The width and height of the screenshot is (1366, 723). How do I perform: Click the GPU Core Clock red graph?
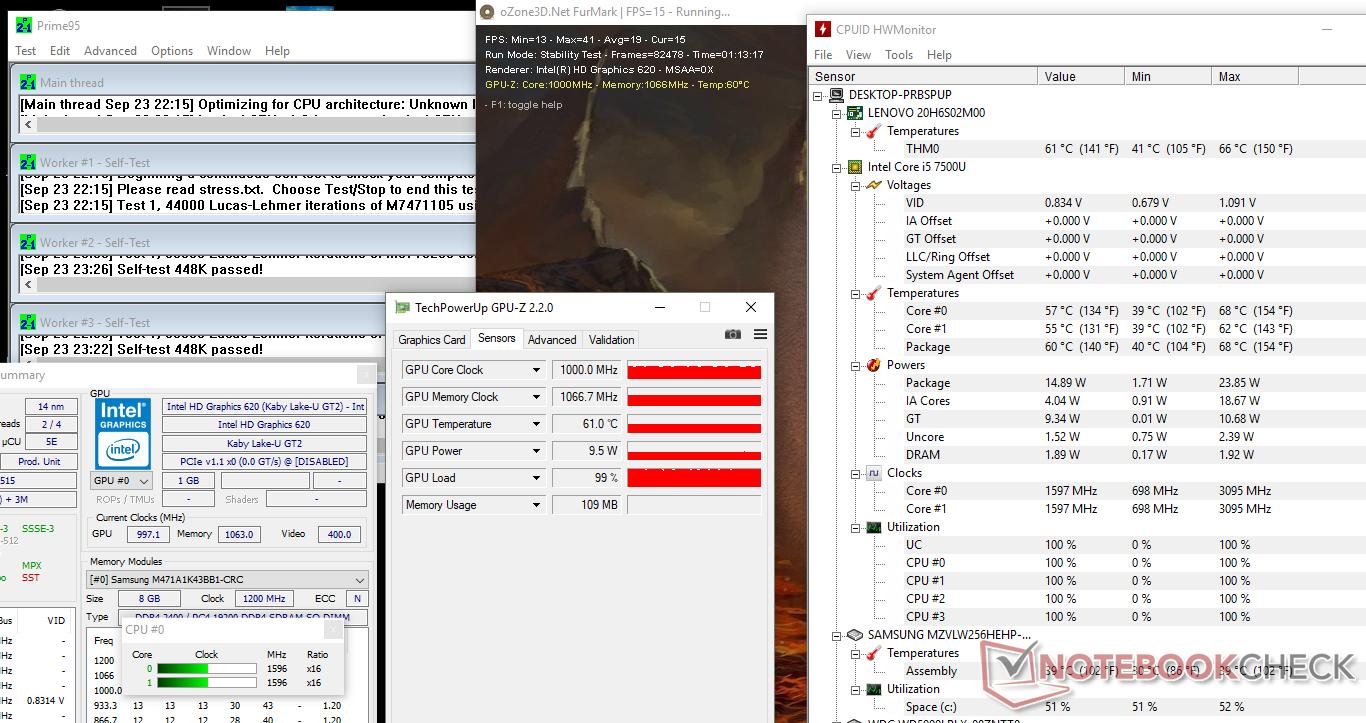(x=694, y=370)
